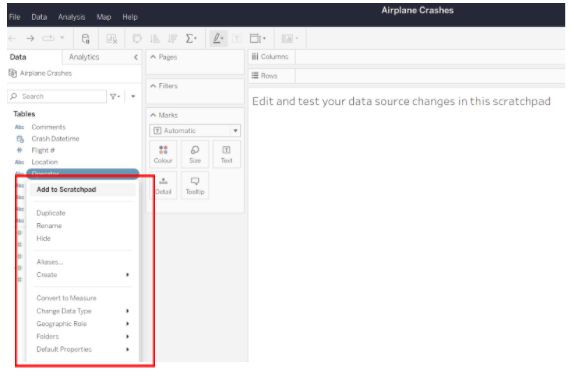This screenshot has width=573, height=389.
Task: Expand the Geographic Role submenu
Action: pos(83,324)
